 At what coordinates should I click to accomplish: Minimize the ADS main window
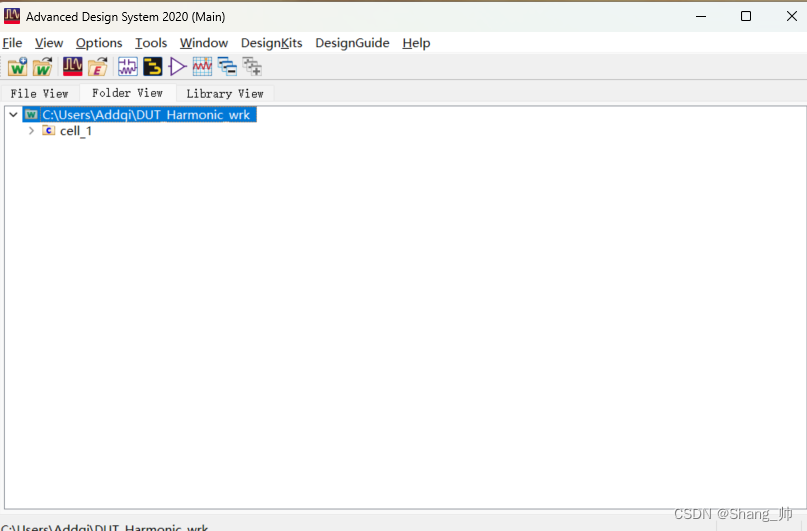pos(700,16)
